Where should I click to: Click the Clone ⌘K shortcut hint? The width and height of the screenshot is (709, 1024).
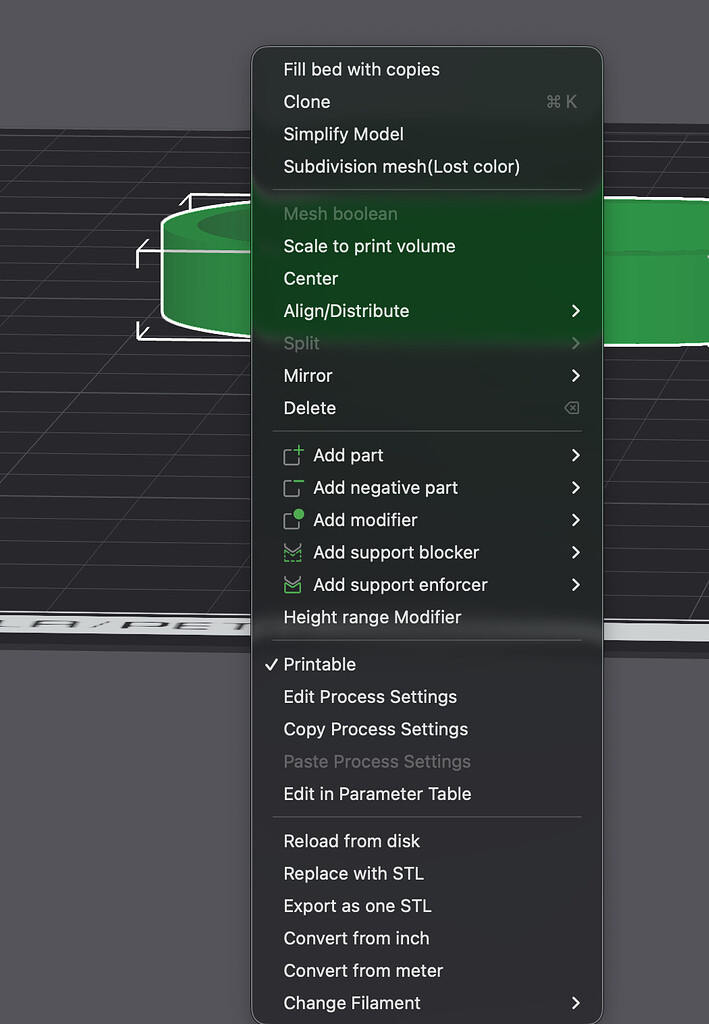click(561, 102)
